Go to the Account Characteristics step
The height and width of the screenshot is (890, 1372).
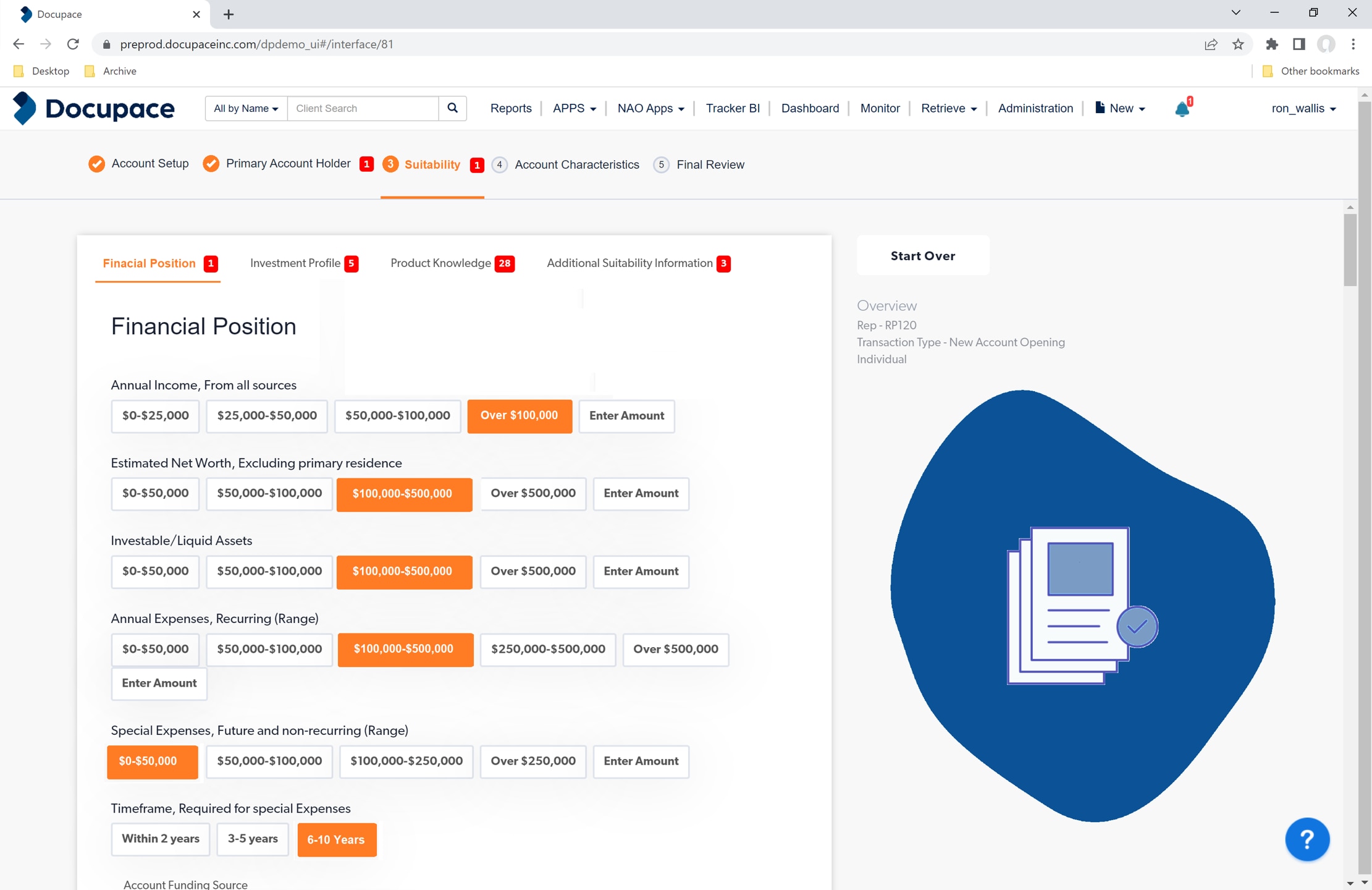click(x=576, y=164)
